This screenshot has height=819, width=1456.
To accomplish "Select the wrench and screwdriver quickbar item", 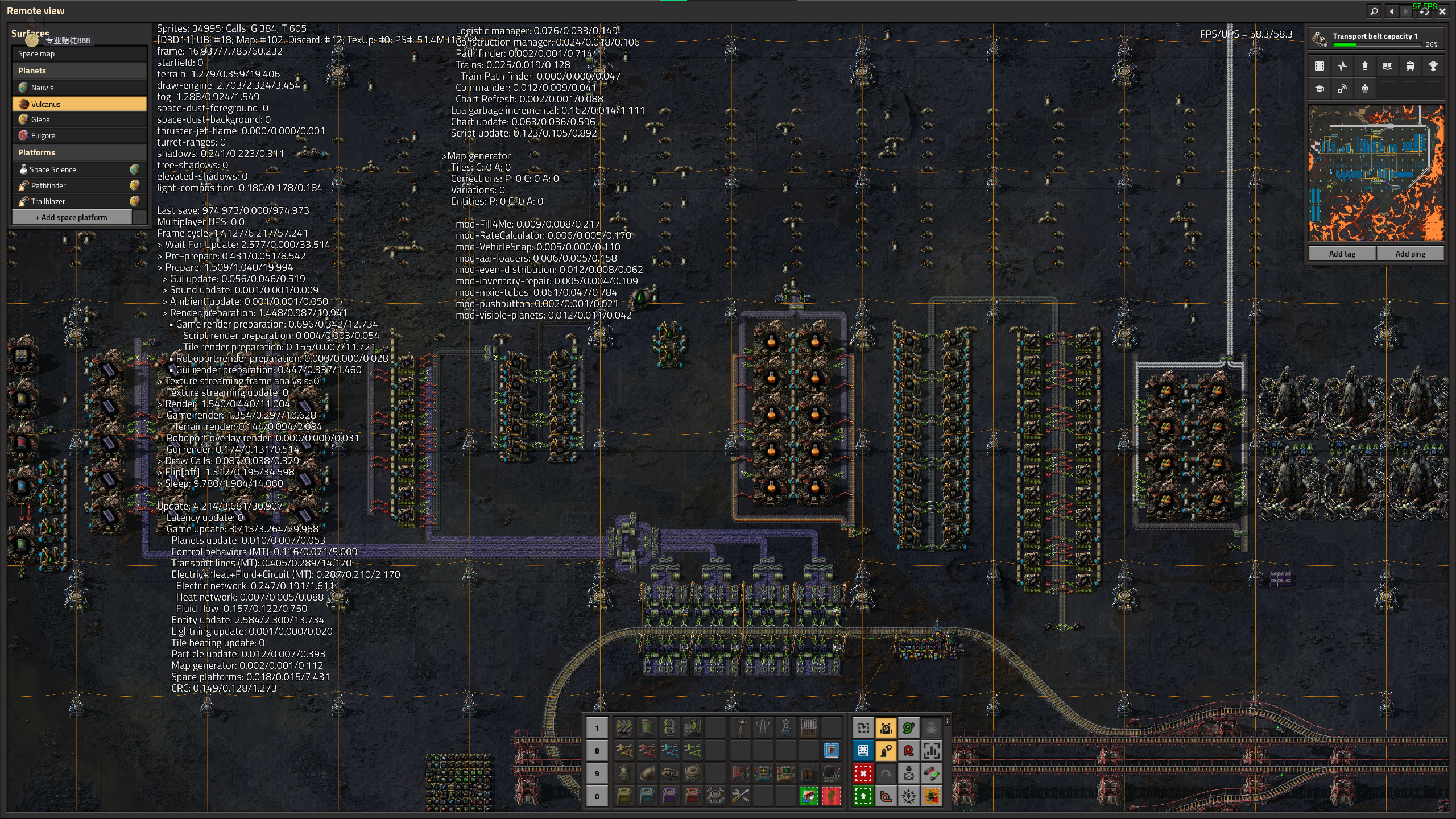I will coord(740,796).
